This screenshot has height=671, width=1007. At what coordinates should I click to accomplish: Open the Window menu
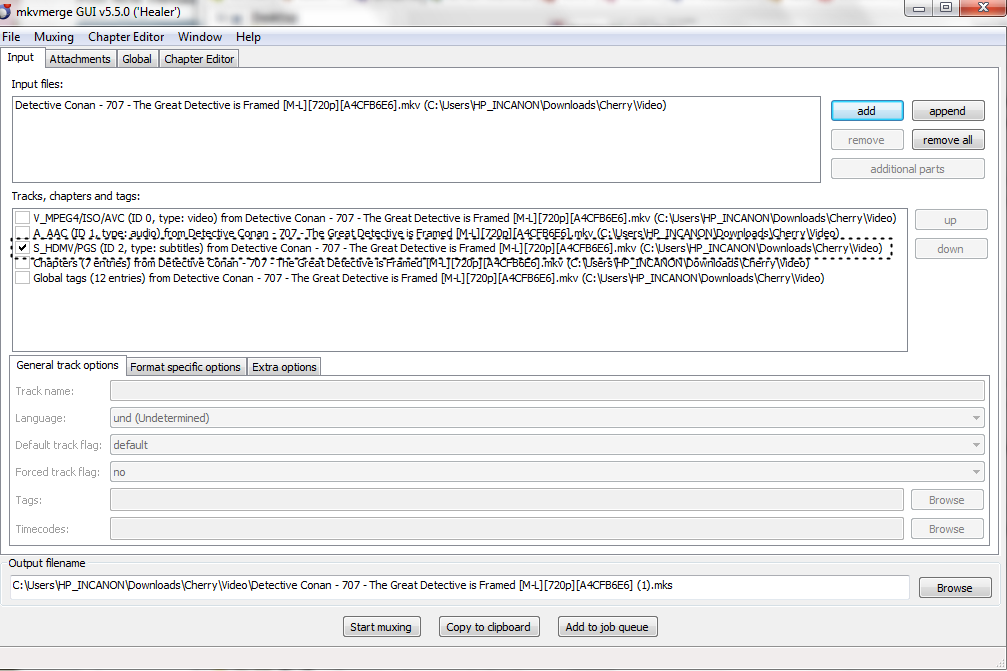pyautogui.click(x=200, y=37)
